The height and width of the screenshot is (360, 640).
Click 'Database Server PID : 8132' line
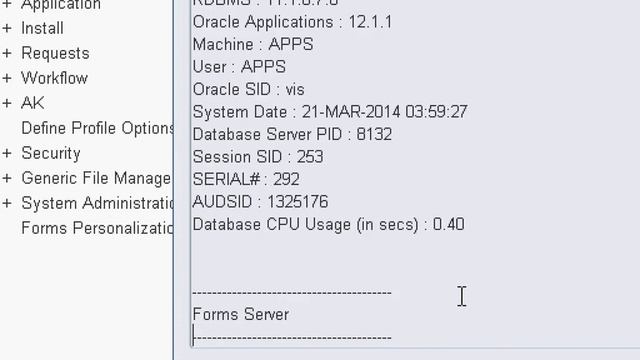pyautogui.click(x=292, y=134)
